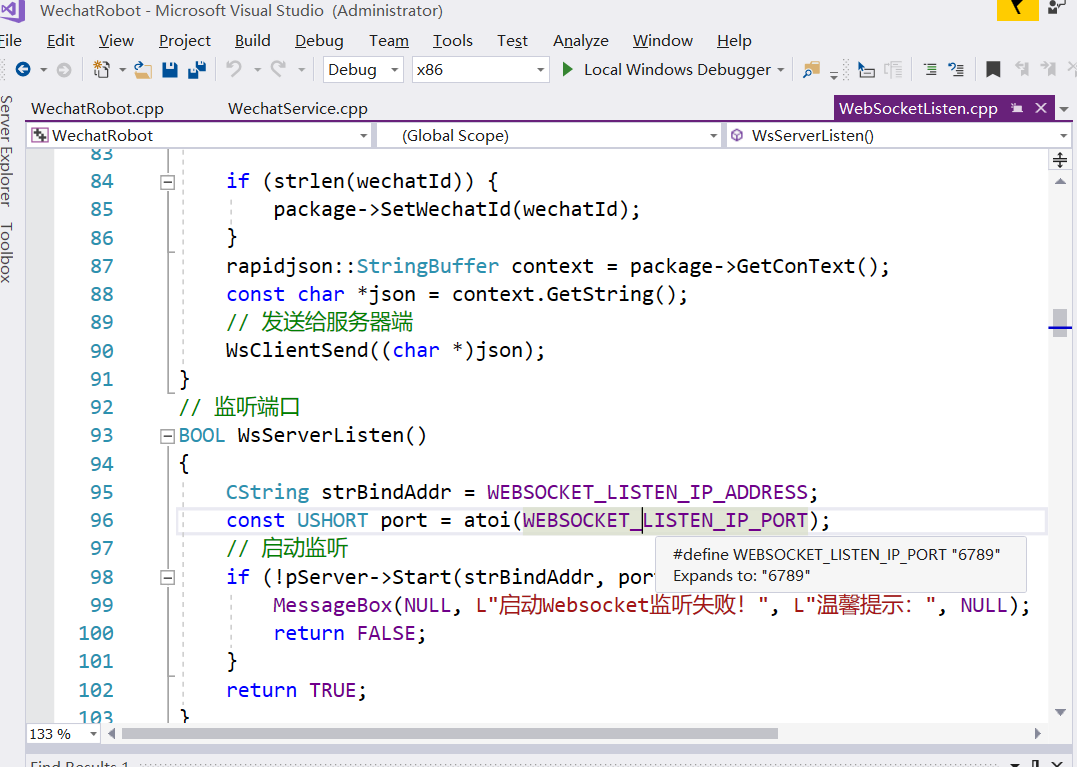This screenshot has width=1077, height=767.
Task: Click the greyed-out toolbar icon before the indent lines icon
Action: tap(894, 69)
